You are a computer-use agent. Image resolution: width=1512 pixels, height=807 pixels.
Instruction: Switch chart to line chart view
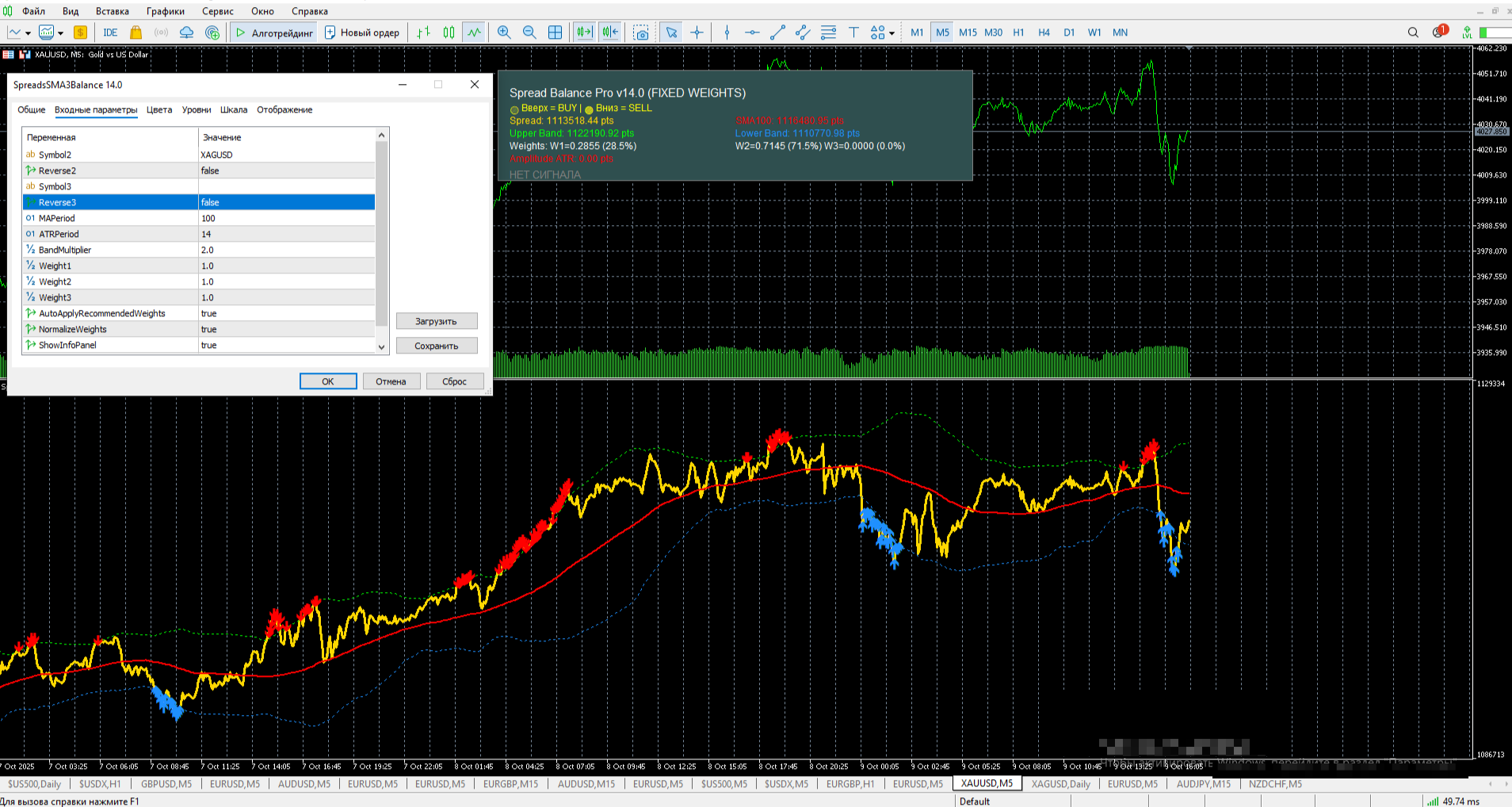[x=474, y=33]
